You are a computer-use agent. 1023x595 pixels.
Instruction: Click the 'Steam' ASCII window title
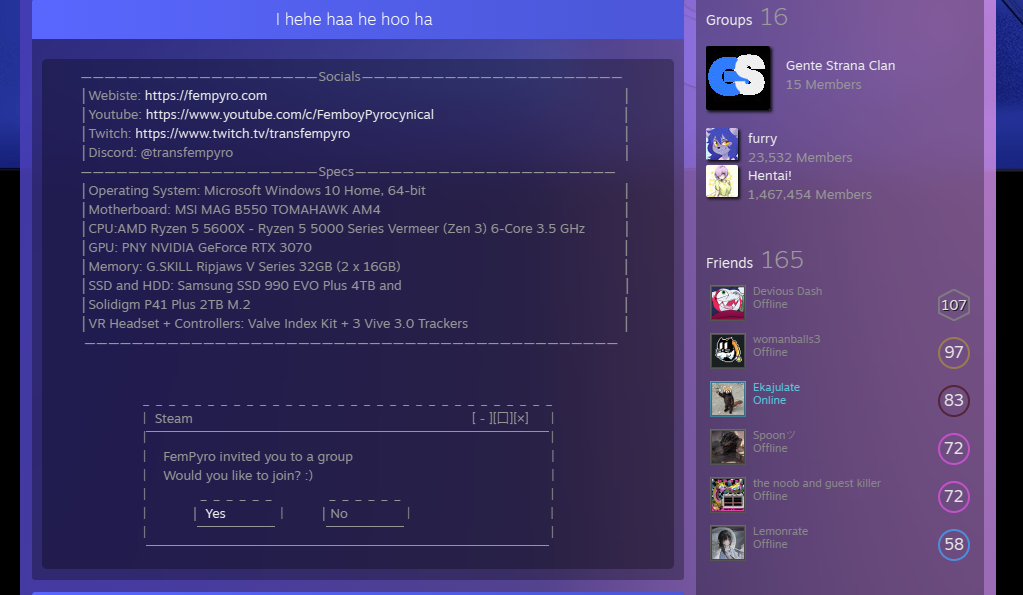click(174, 418)
